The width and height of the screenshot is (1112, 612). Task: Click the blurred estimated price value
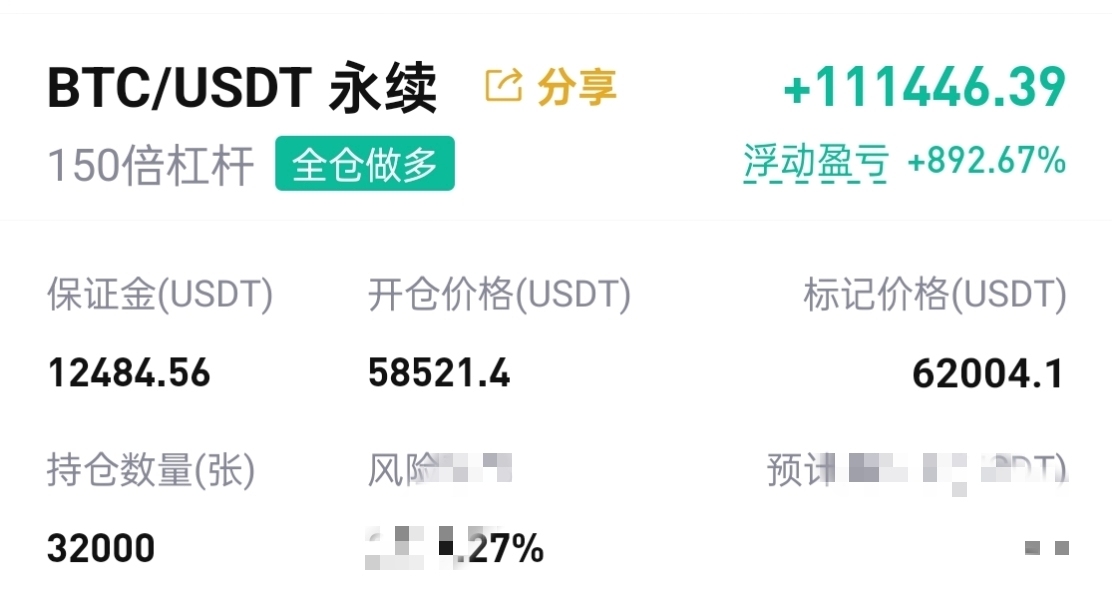(x=1046, y=548)
